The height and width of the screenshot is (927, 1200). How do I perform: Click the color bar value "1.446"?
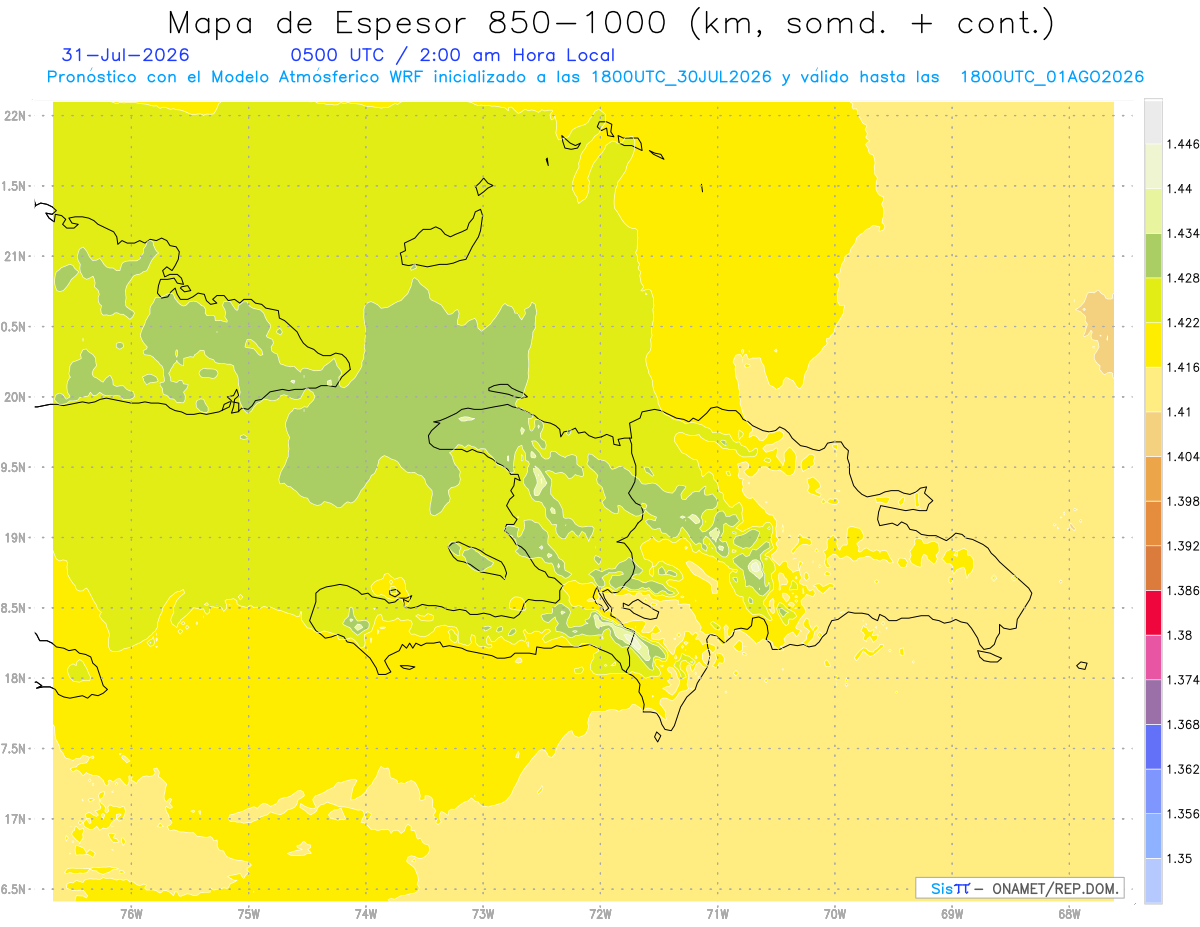click(1184, 144)
